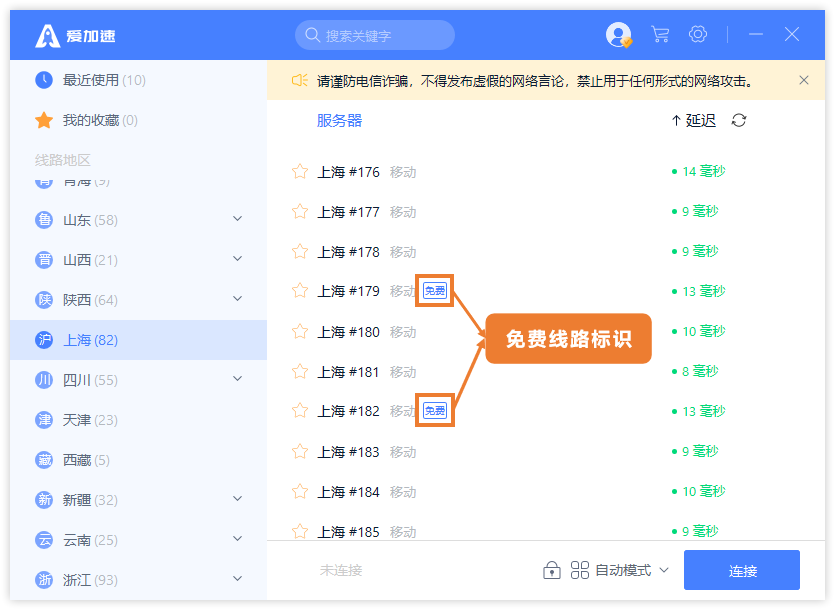
Task: Click the 鲁 icon for 山东
Action: point(44,220)
